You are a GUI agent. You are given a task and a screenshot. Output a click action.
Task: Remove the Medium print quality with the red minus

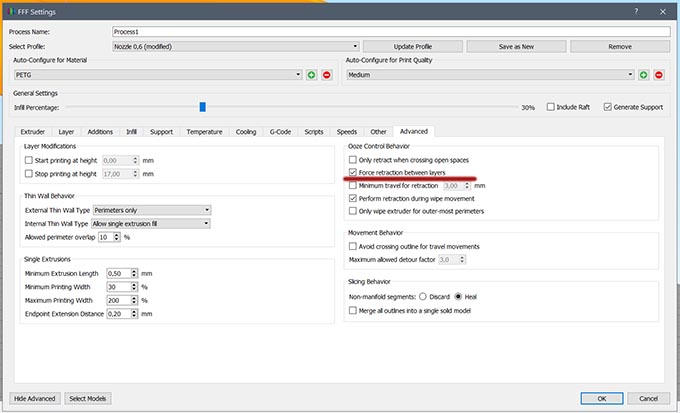coord(659,75)
